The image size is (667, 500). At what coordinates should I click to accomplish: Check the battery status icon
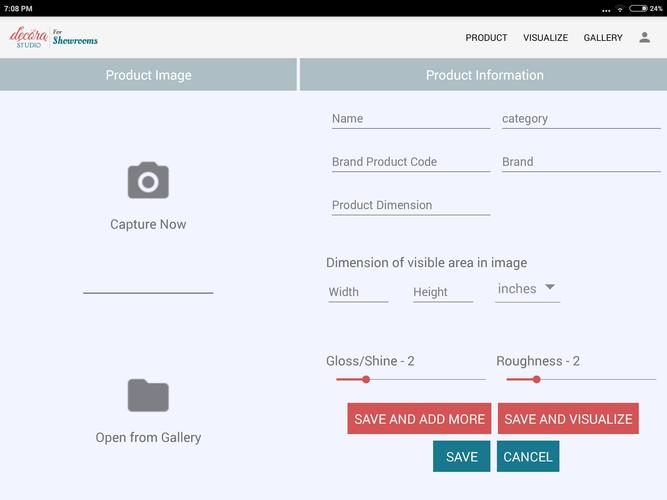pyautogui.click(x=640, y=8)
